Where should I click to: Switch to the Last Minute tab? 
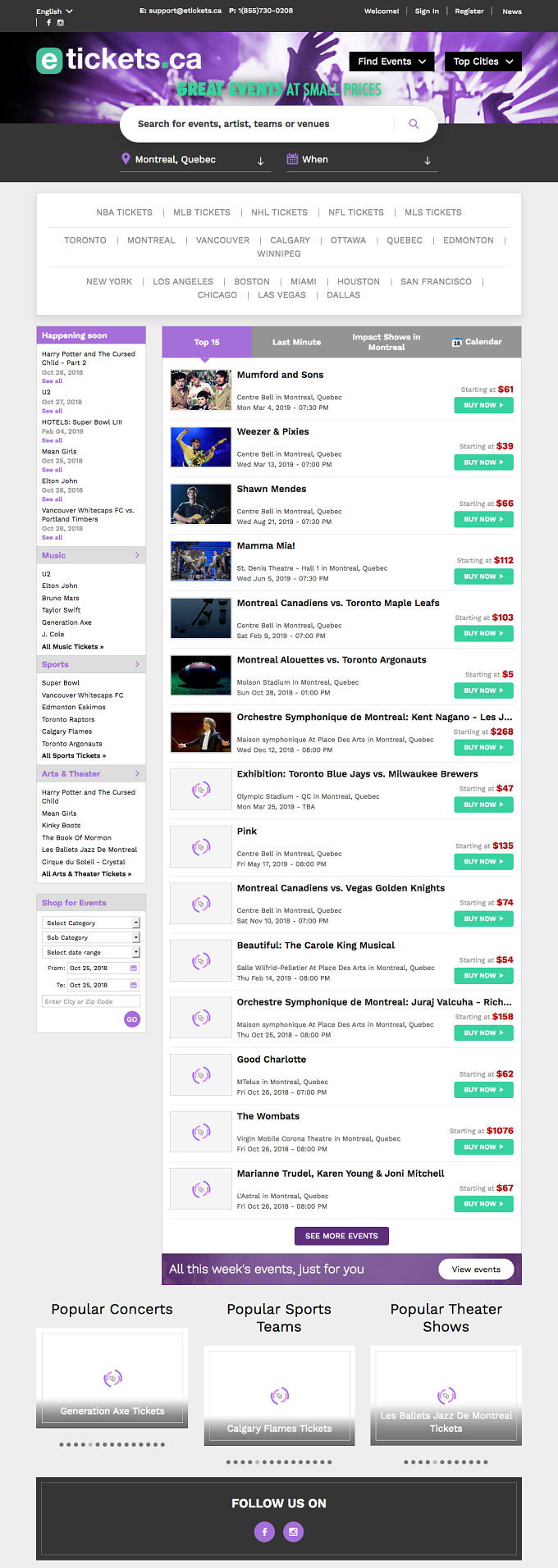pos(296,342)
